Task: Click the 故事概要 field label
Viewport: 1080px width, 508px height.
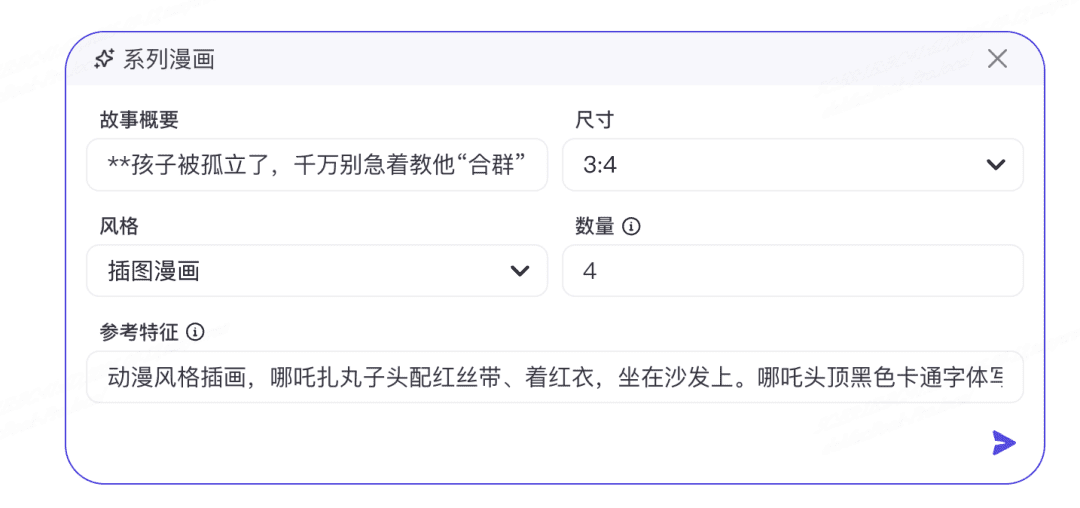Action: point(139,120)
